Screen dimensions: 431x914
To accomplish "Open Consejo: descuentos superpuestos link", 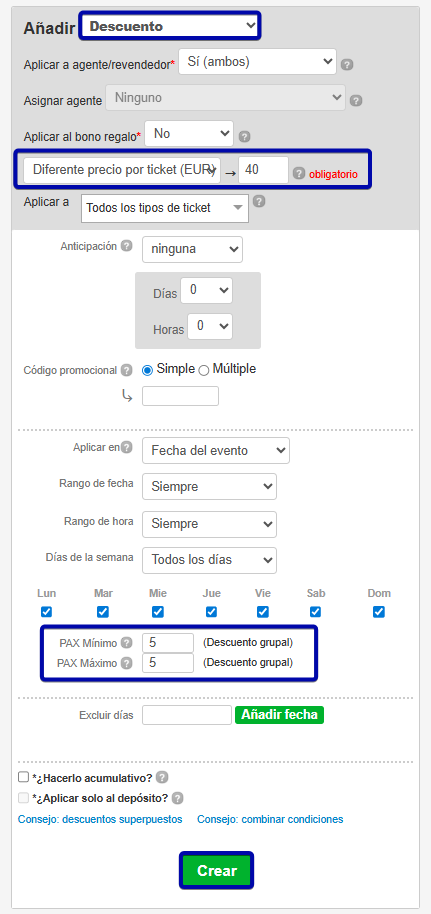I will 100,819.
